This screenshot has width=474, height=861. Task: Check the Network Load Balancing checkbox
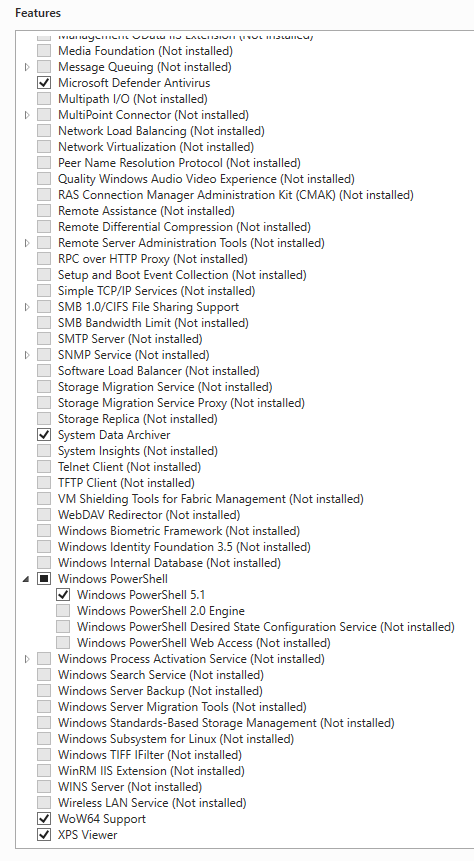[44, 131]
